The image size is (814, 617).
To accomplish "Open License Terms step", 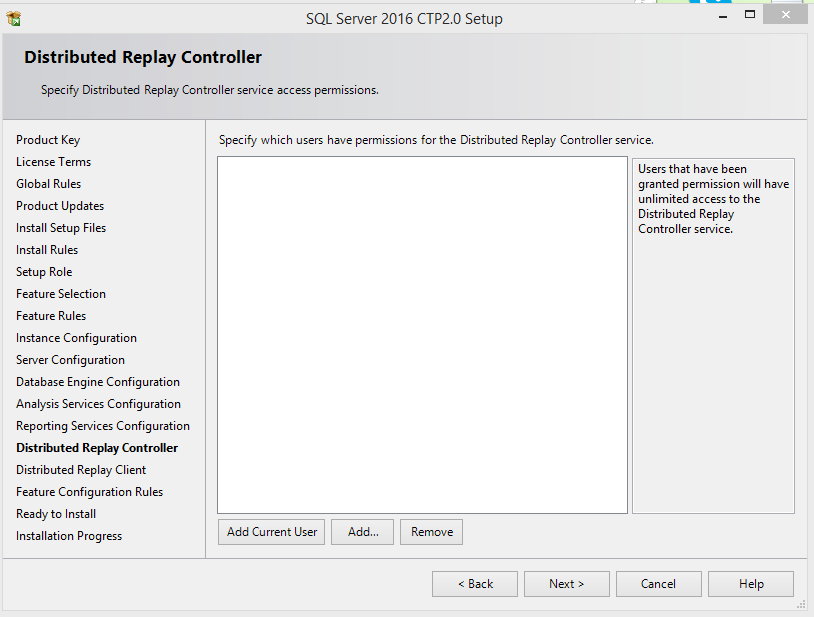I will coord(53,161).
